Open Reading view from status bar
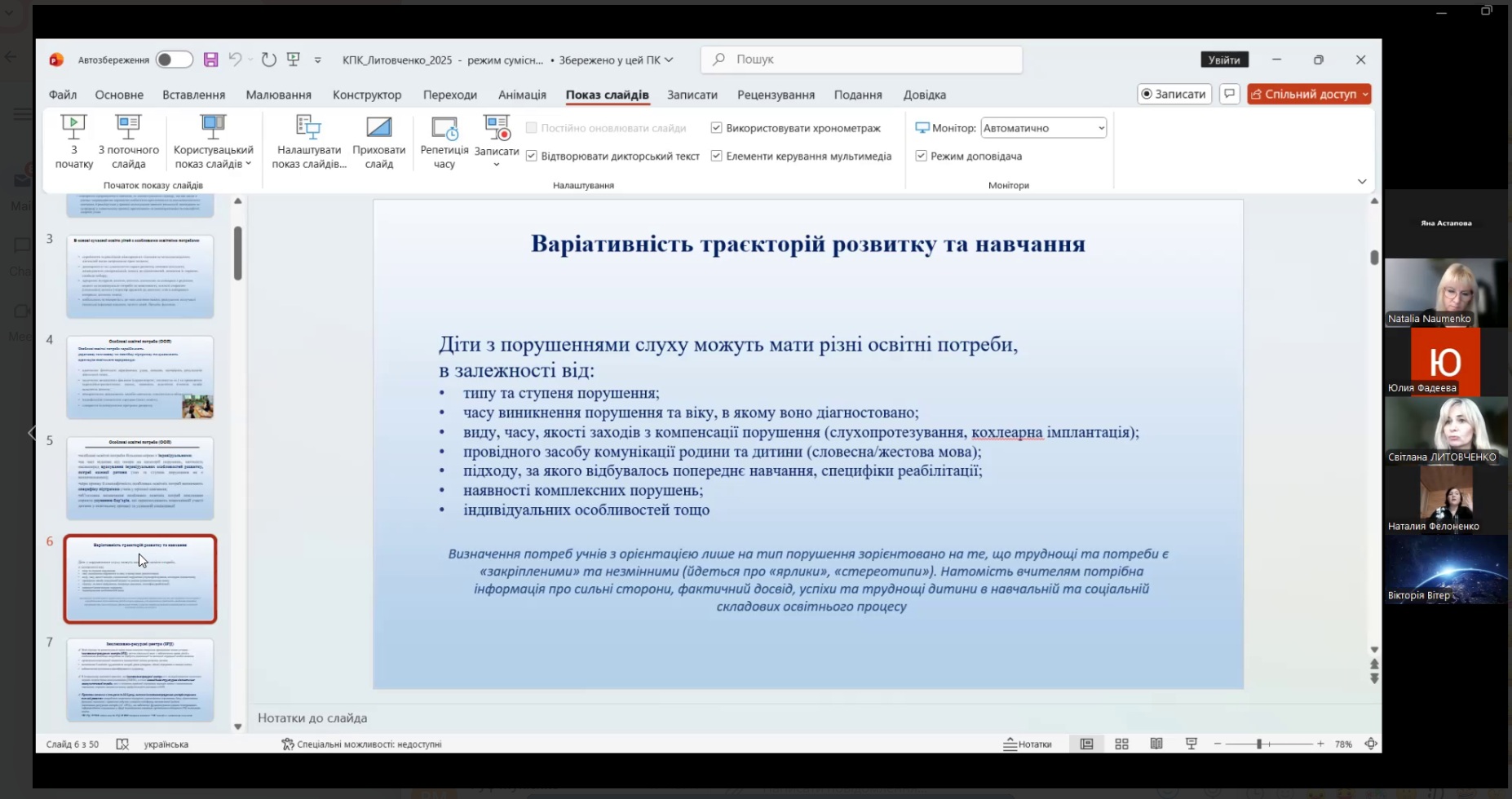Viewport: 1512px width, 799px height. (x=1156, y=744)
